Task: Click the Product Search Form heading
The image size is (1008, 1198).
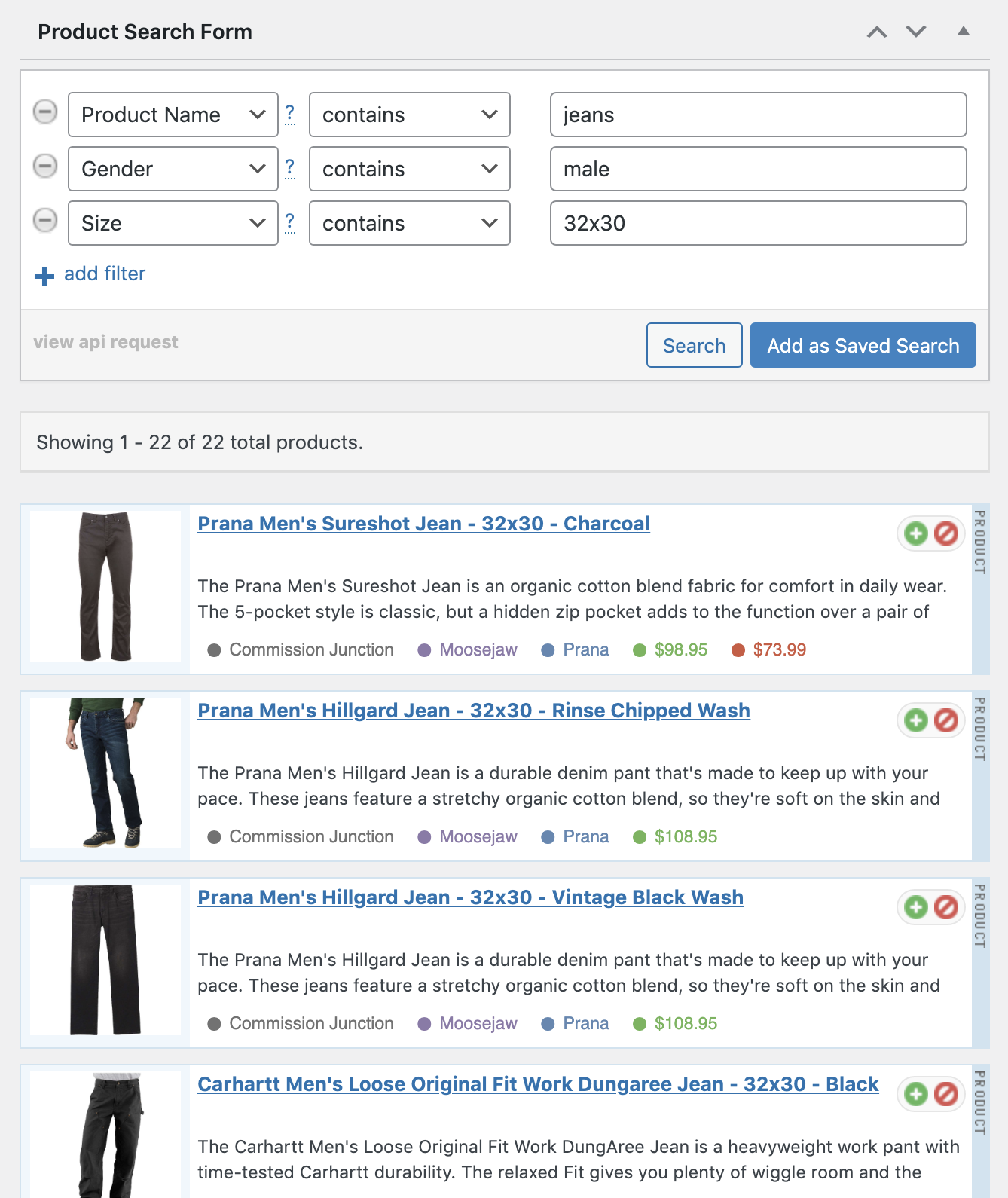Action: 145,32
